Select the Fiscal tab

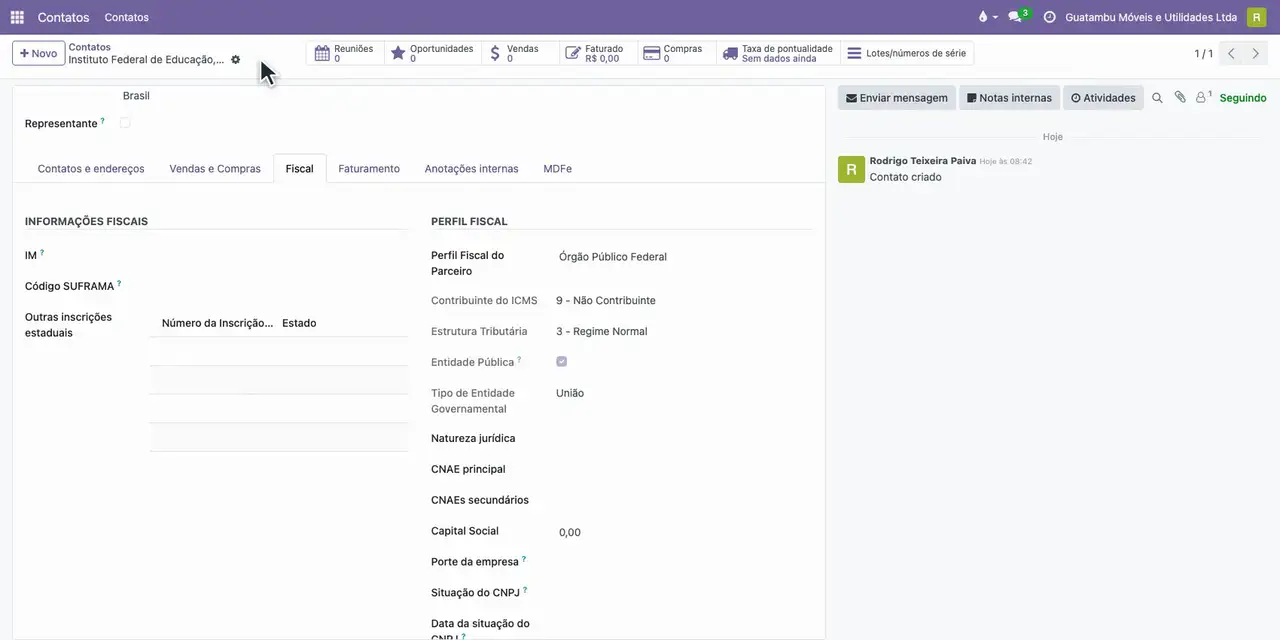coord(299,169)
